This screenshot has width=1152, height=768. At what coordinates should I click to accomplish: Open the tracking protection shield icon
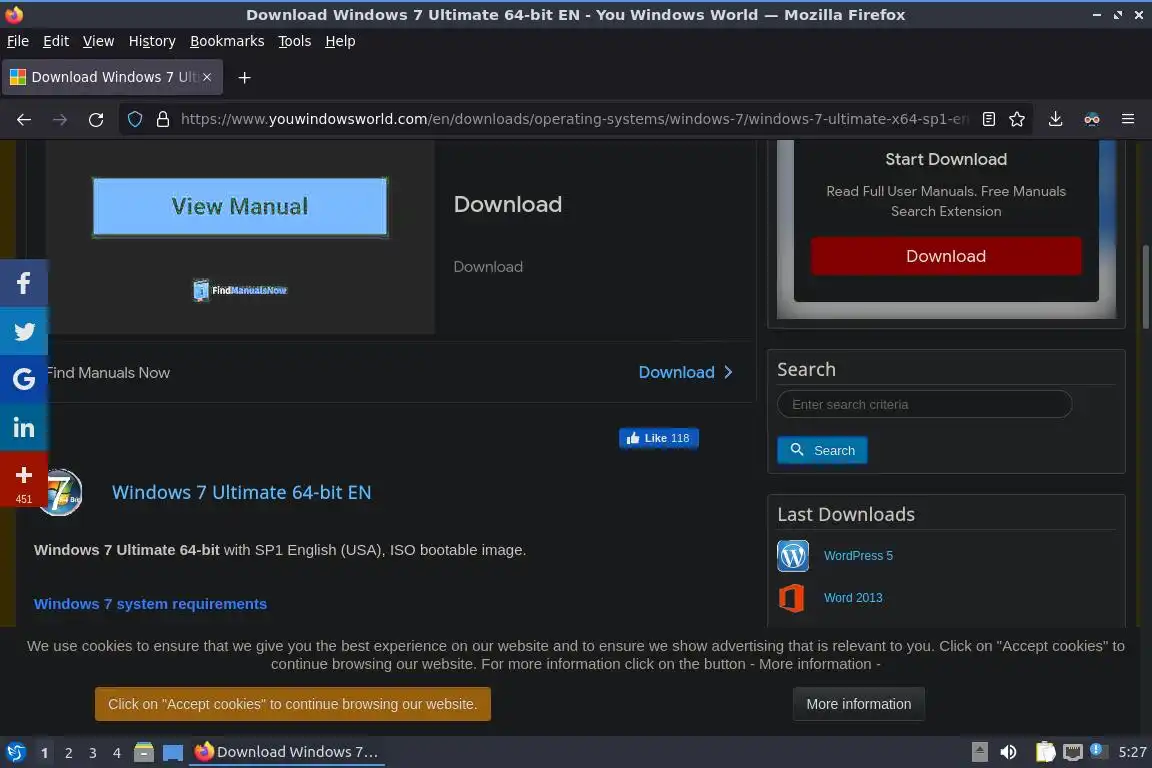click(134, 119)
